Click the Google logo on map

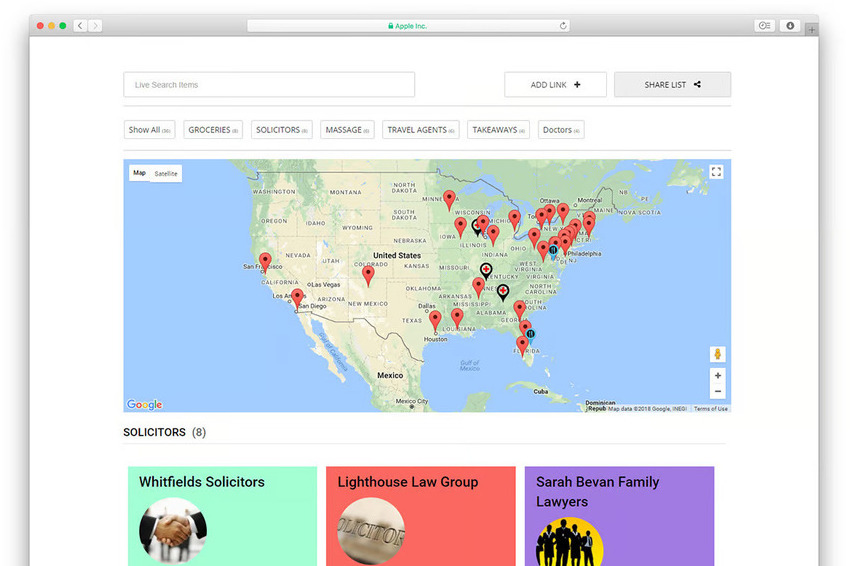pyautogui.click(x=144, y=404)
